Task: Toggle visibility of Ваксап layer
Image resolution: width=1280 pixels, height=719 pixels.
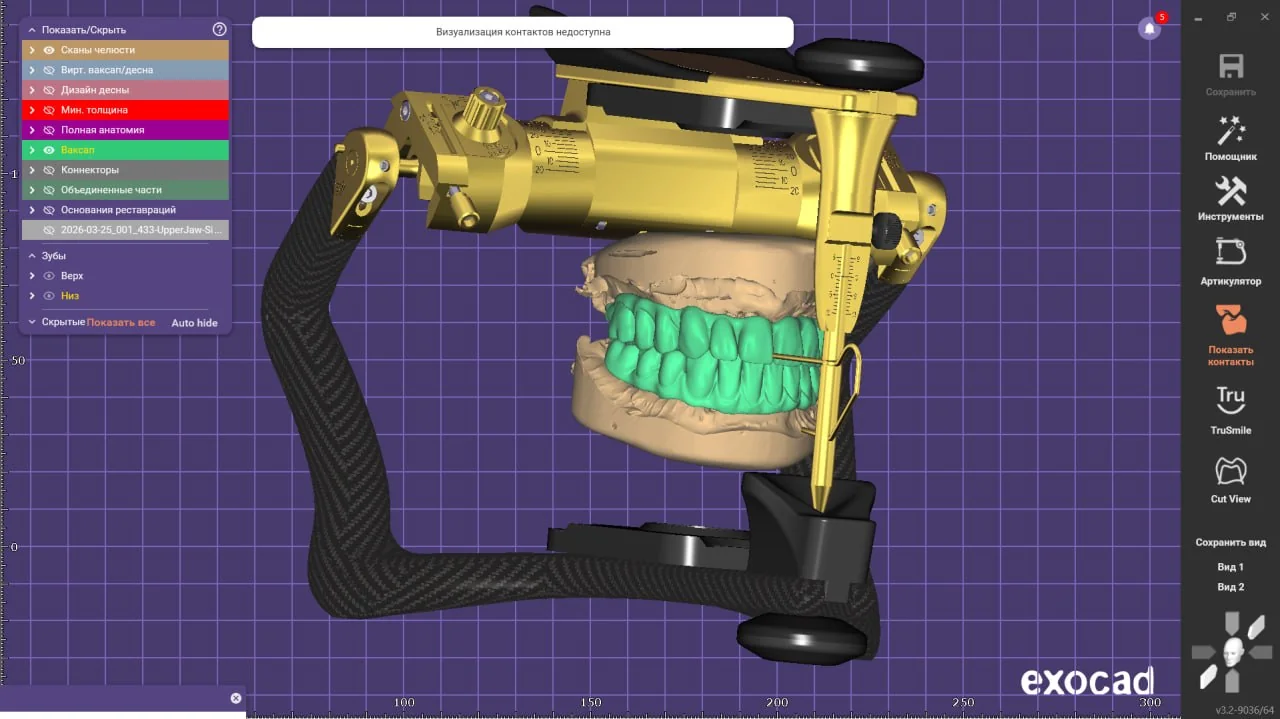Action: click(49, 150)
